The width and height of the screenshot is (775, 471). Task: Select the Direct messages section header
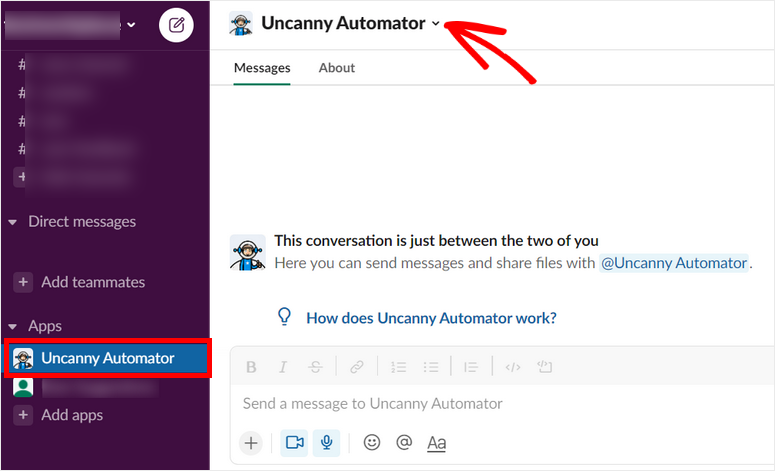(82, 221)
